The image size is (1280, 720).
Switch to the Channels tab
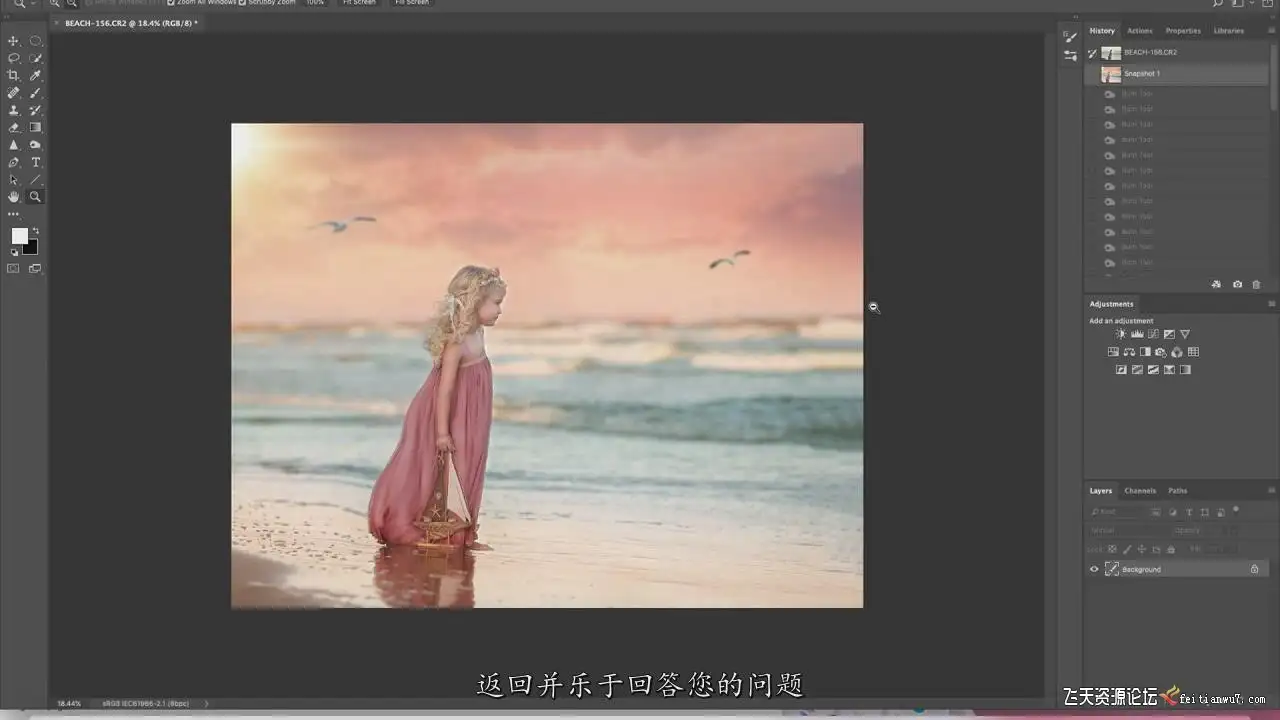pyautogui.click(x=1140, y=491)
